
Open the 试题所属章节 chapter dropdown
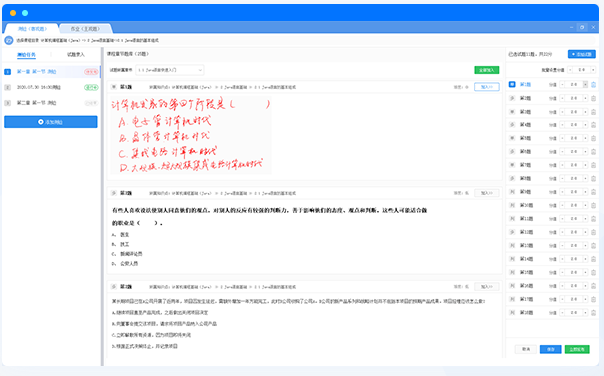(x=170, y=70)
